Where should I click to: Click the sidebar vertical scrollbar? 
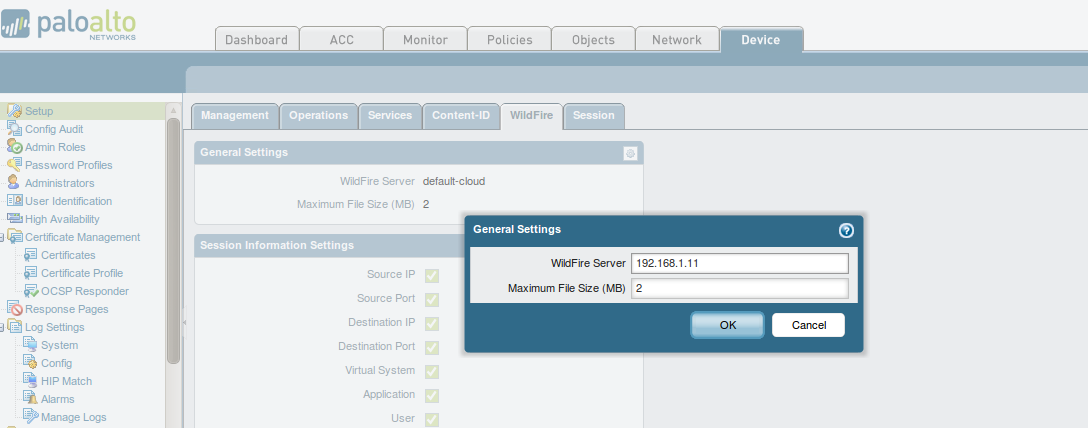pos(173,240)
